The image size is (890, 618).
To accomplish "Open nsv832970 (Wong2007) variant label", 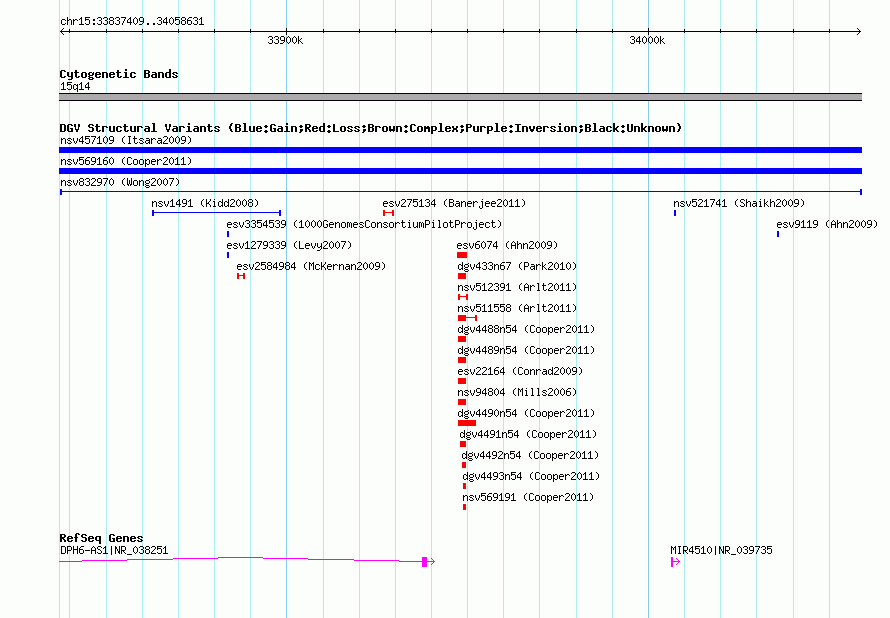I will [120, 182].
